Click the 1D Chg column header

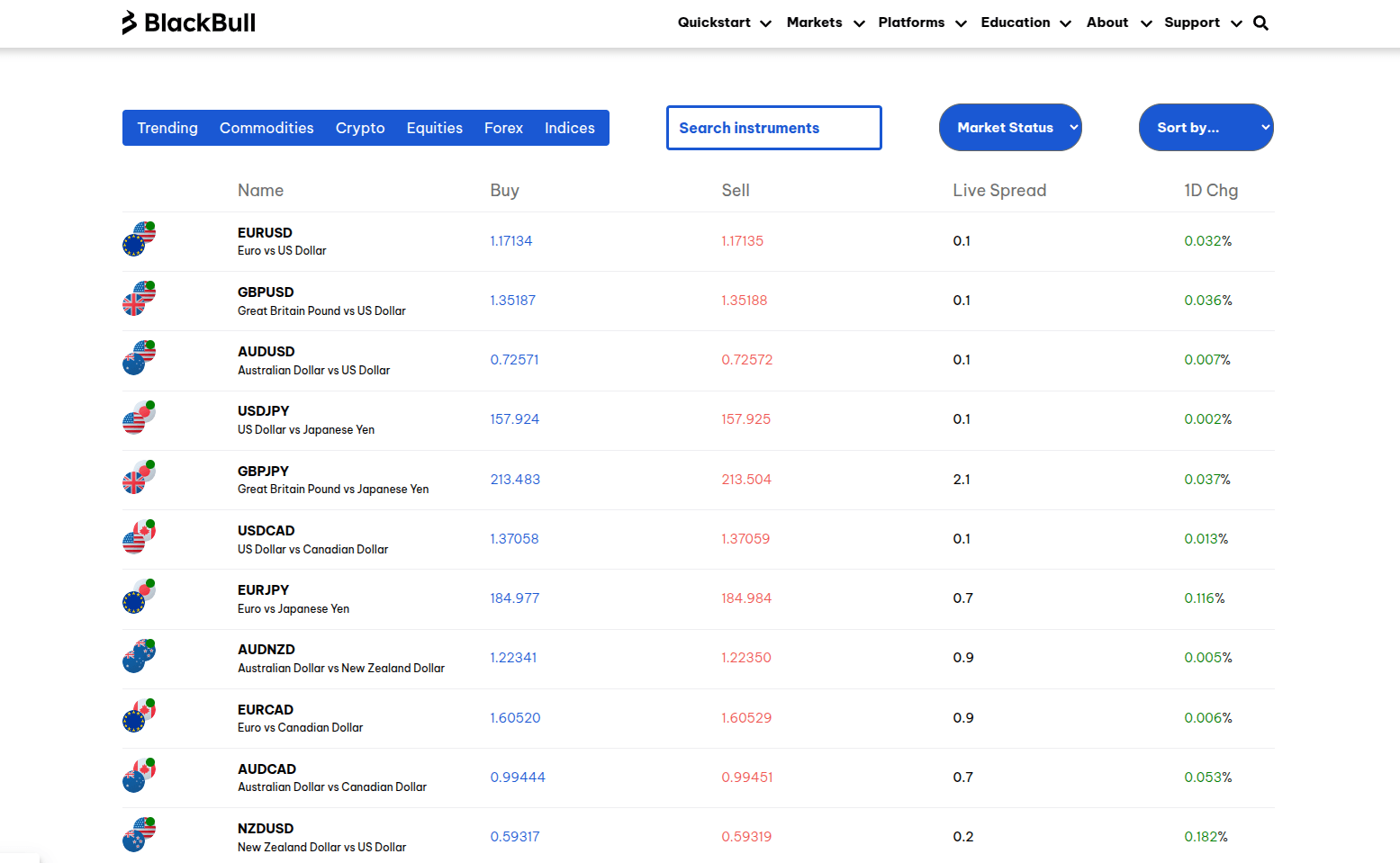[1211, 190]
